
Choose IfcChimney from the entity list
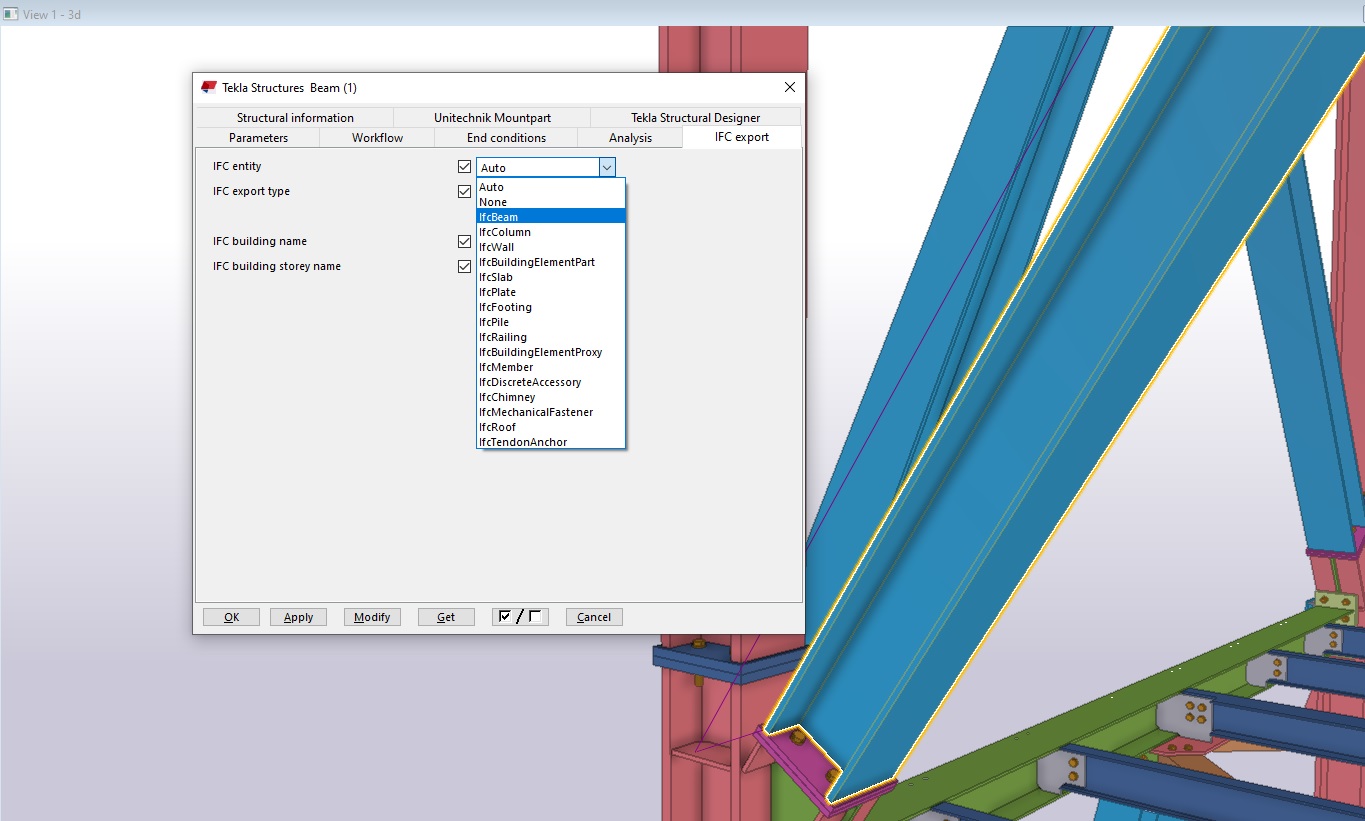pos(551,397)
